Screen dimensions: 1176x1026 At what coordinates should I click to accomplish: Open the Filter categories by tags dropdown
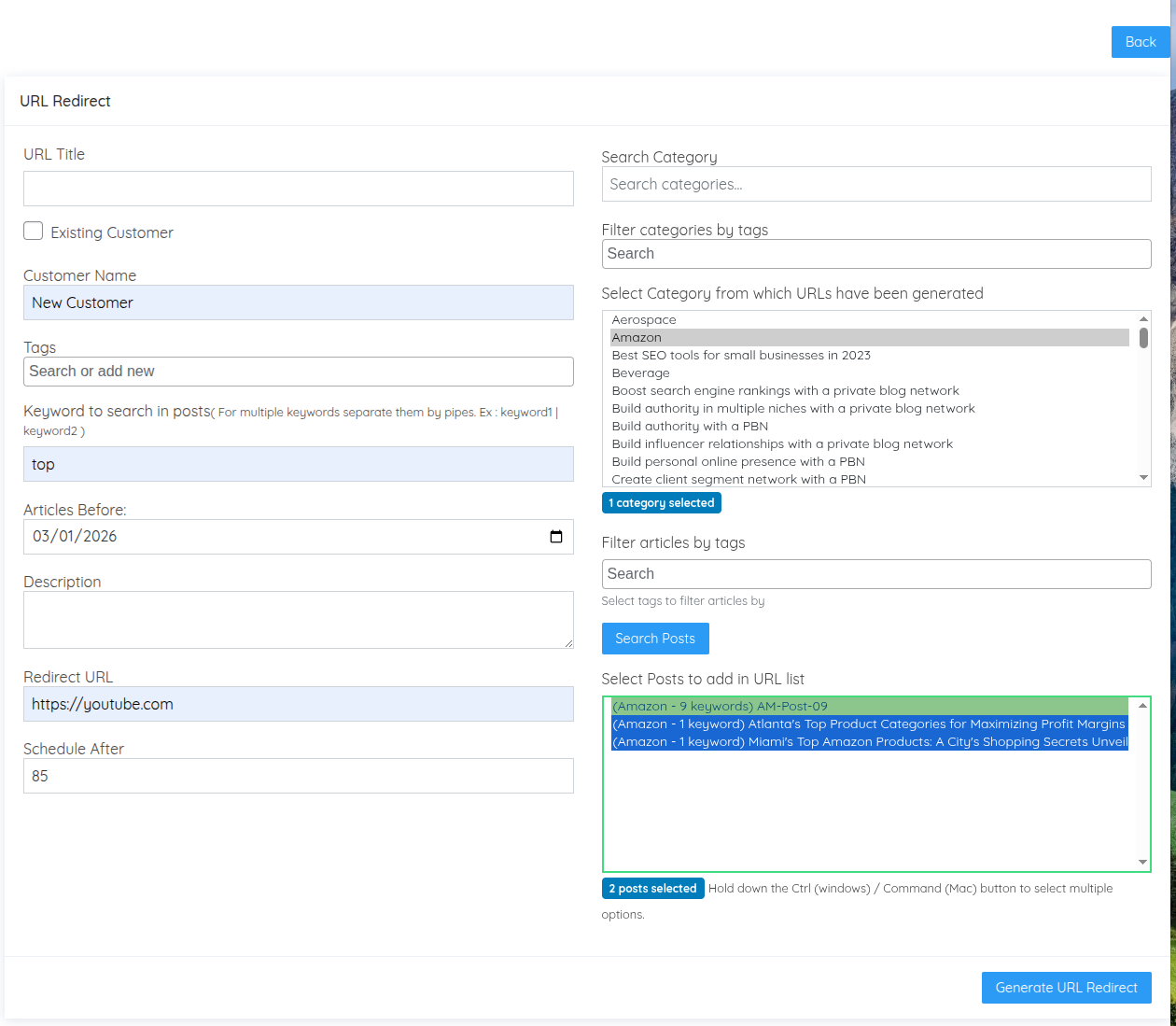[875, 254]
